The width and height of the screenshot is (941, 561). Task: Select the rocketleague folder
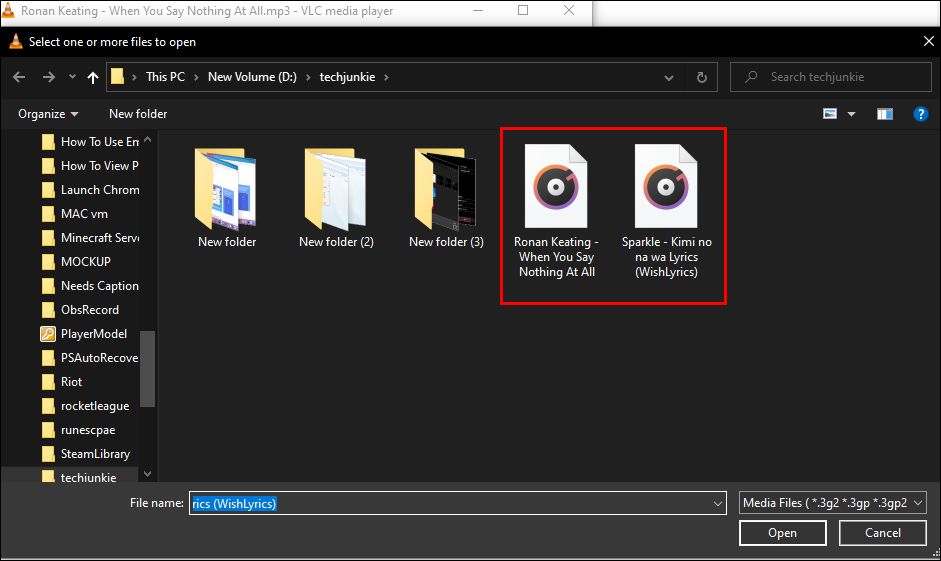coord(85,406)
